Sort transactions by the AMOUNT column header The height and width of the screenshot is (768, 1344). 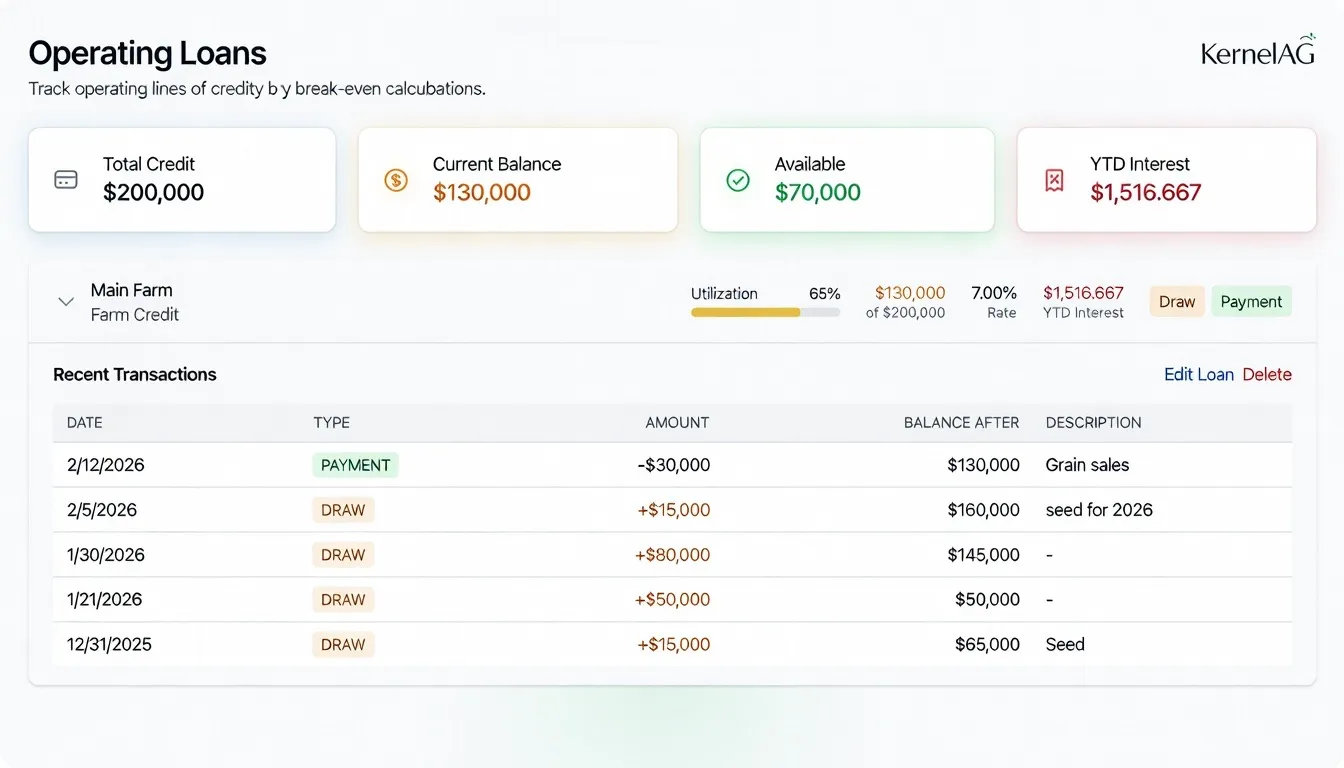coord(677,422)
